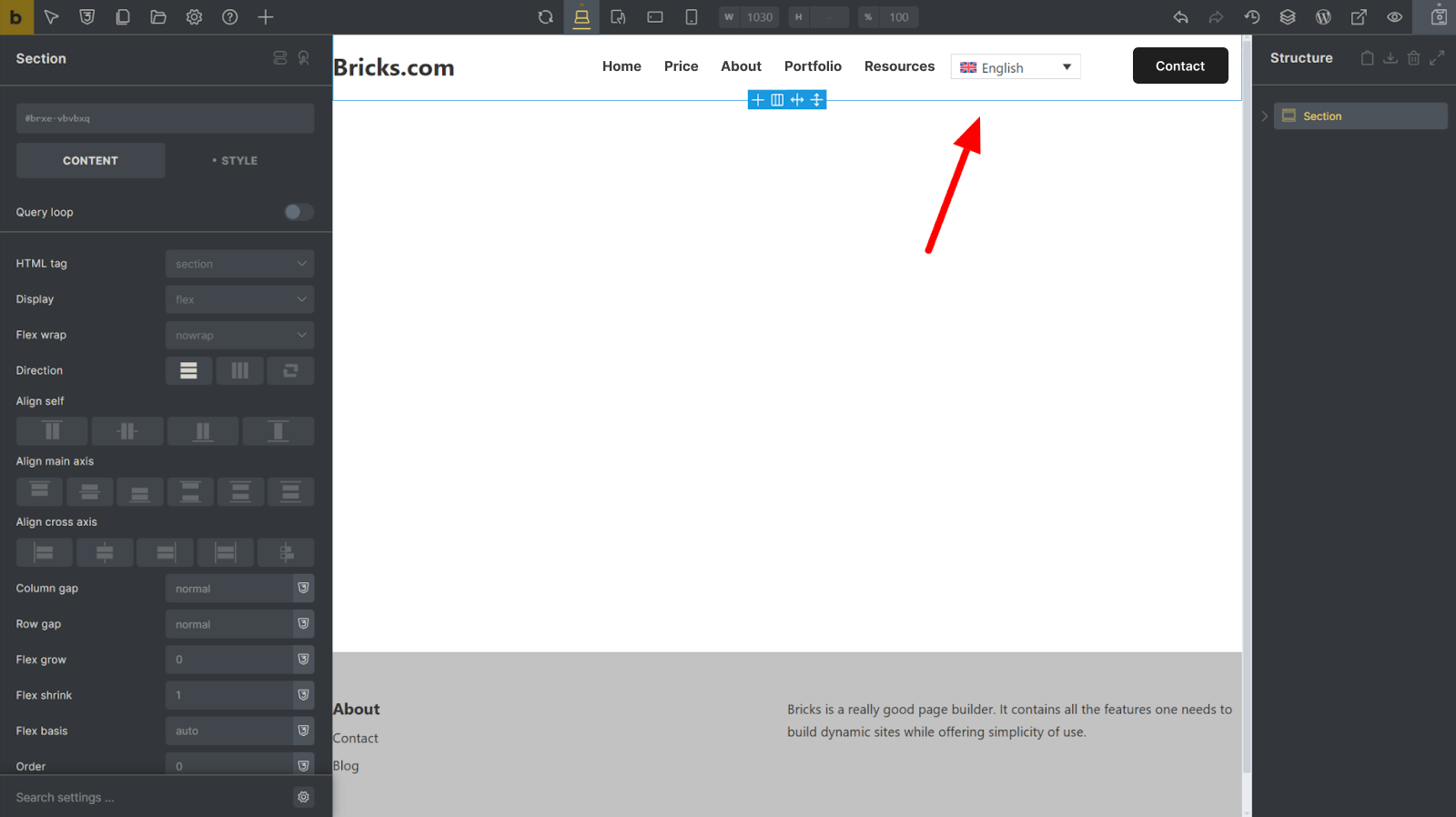The height and width of the screenshot is (817, 1456).
Task: Open builder settings gear in top toolbar
Action: [194, 17]
